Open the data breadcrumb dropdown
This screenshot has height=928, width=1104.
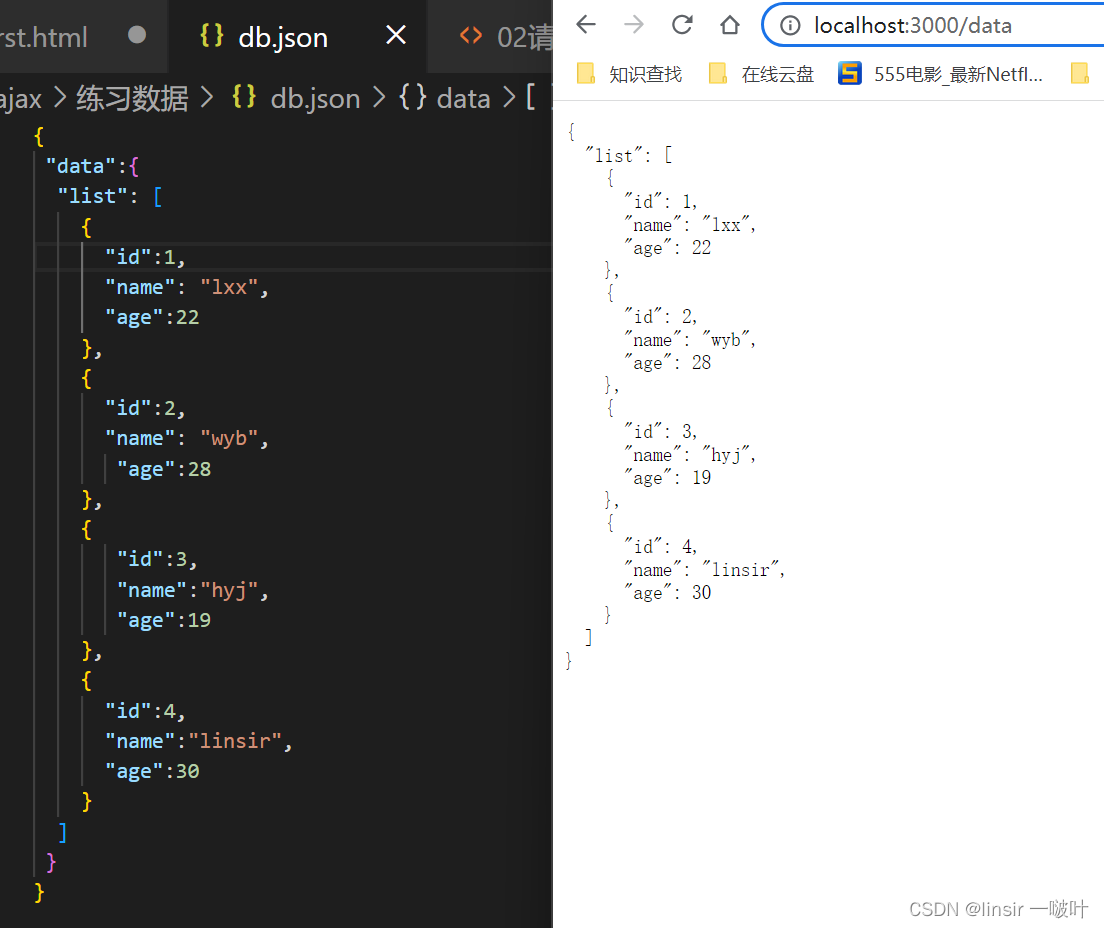[463, 97]
